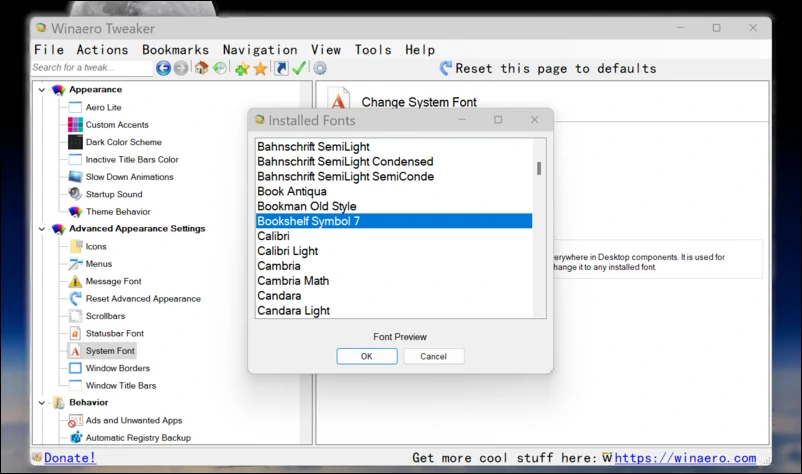Select Dark Color Scheme icon
Viewport: 802px width, 474px height.
tap(75, 142)
